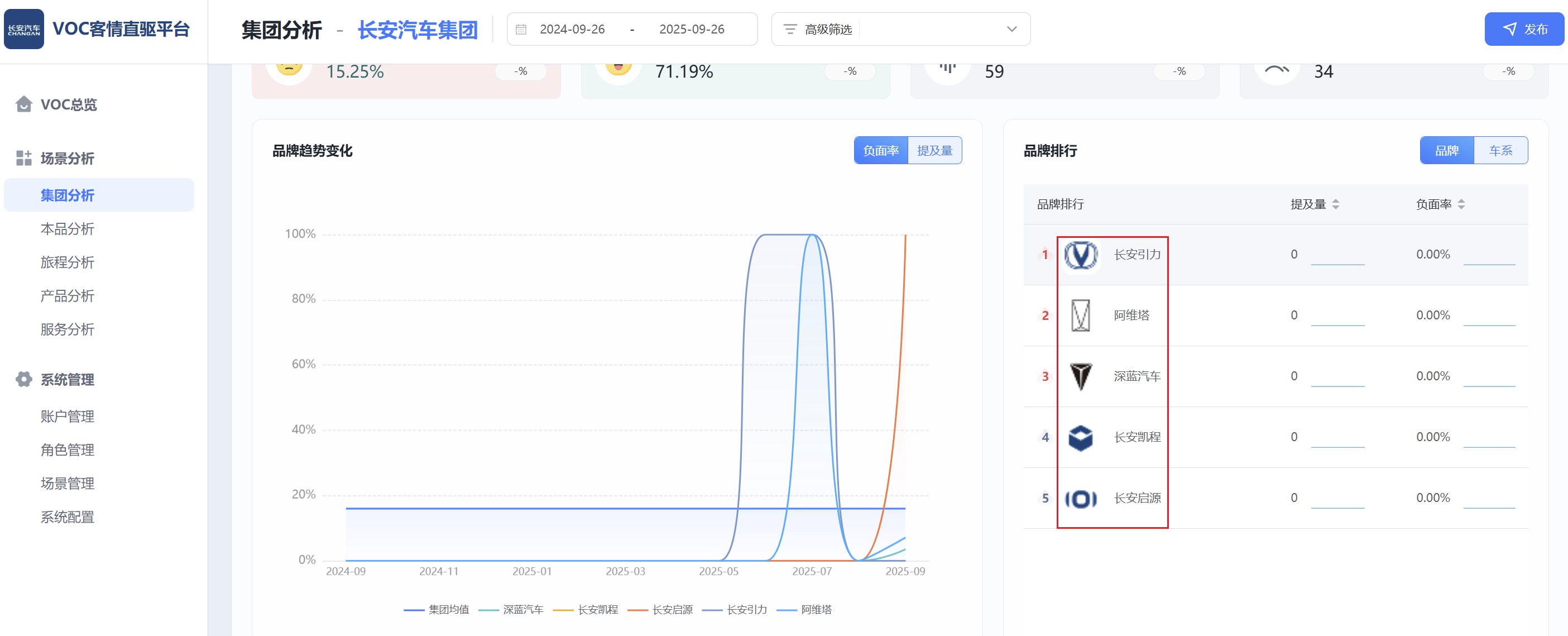
Task: Sort ranking by 提及量 column
Action: [x=1335, y=204]
